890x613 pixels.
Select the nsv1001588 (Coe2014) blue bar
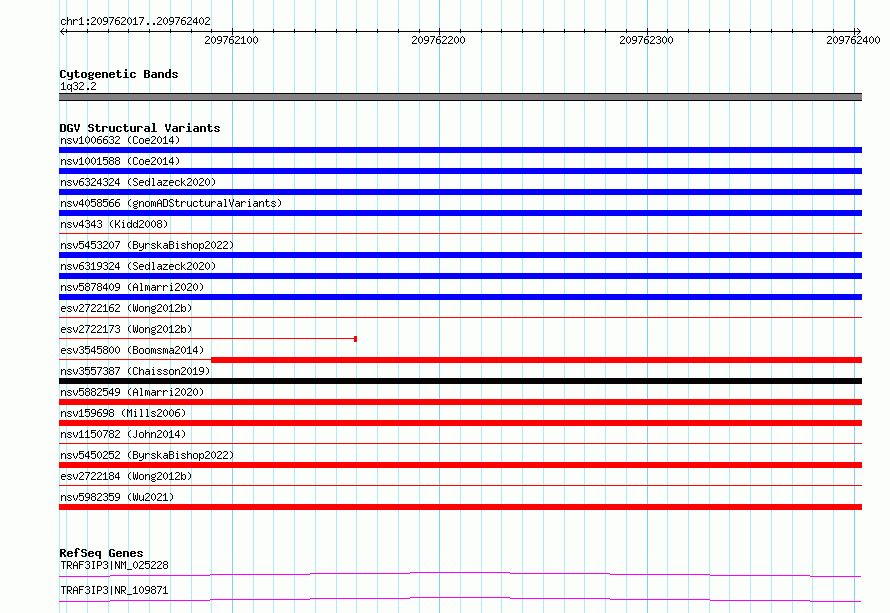coord(460,171)
